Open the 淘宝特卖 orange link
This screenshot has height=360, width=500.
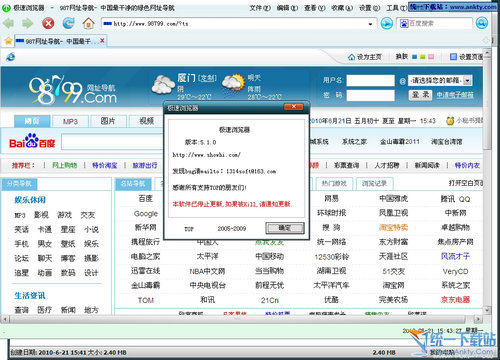(x=393, y=228)
